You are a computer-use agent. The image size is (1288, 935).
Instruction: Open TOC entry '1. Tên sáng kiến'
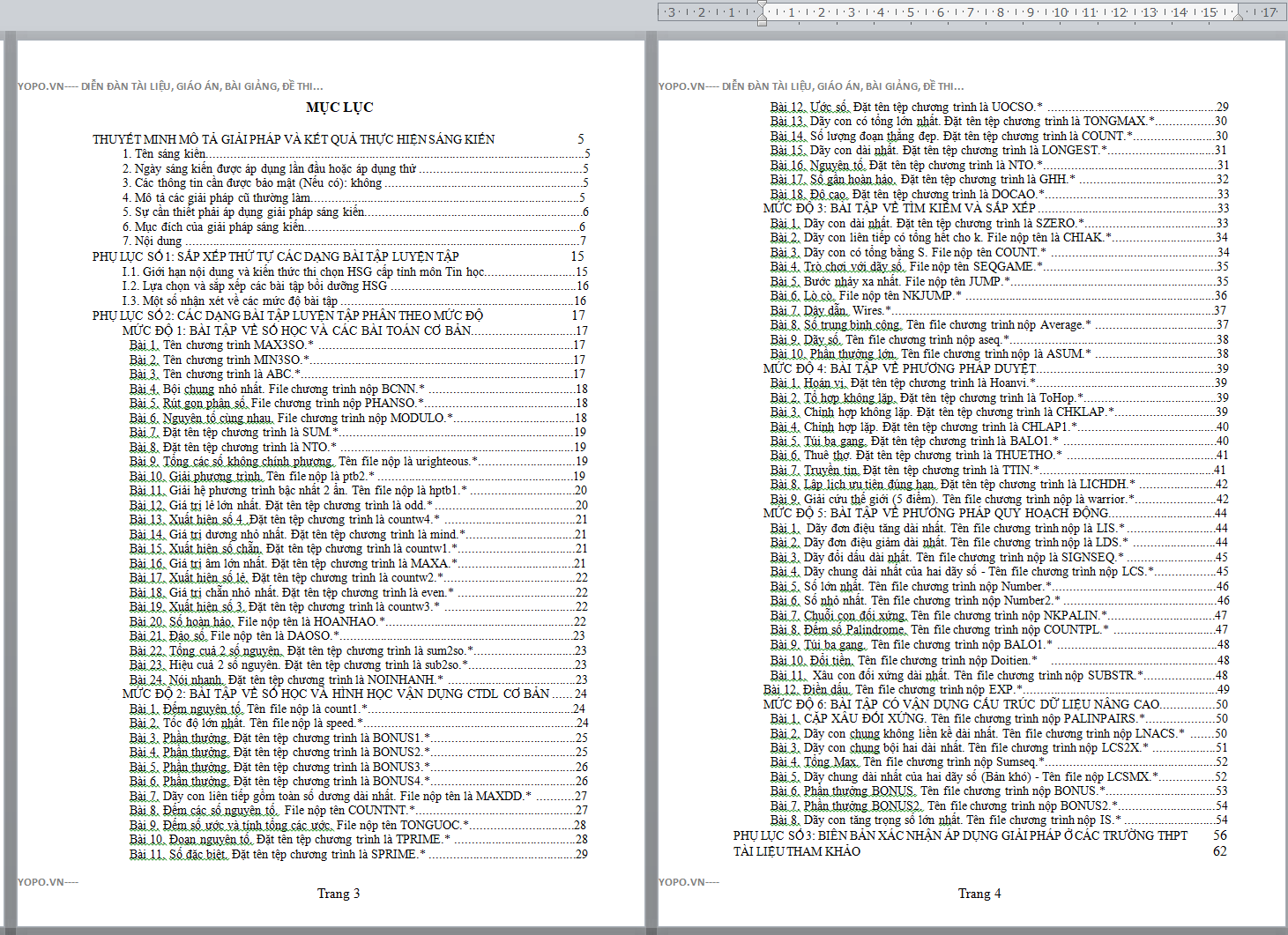[x=356, y=154]
